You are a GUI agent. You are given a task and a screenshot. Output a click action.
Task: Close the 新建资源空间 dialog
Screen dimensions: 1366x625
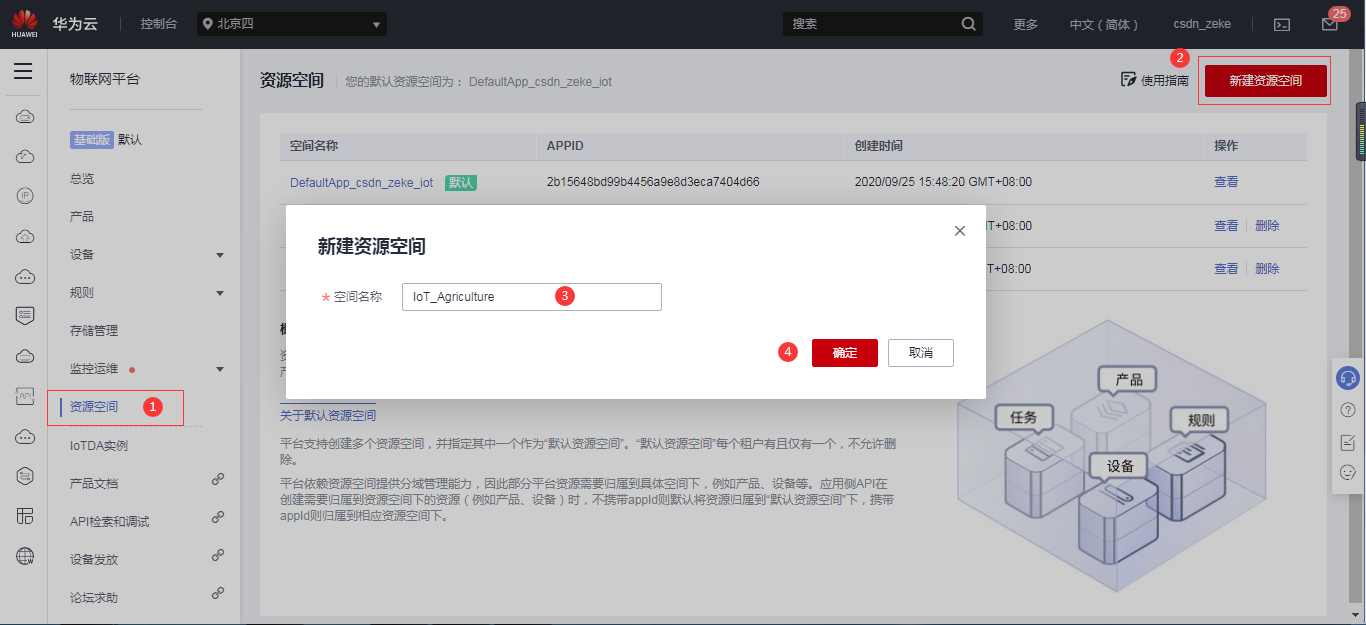click(960, 231)
